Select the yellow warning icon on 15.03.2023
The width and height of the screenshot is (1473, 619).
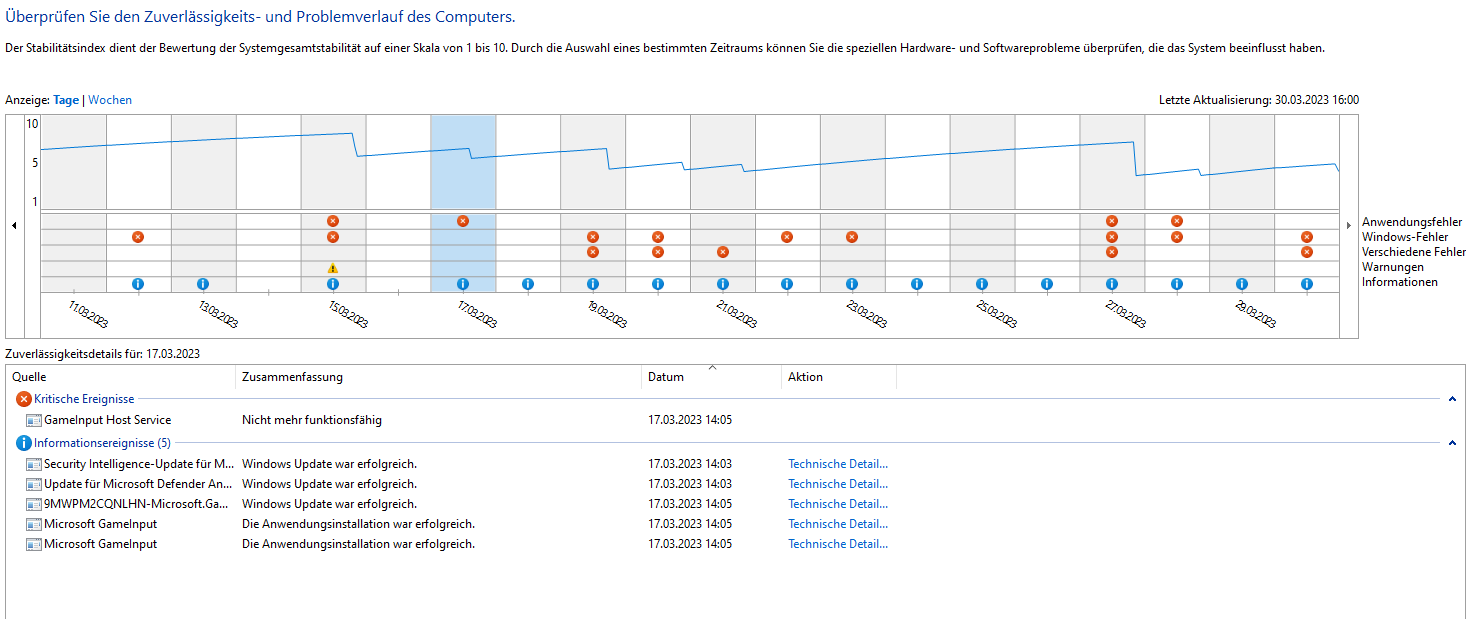(x=333, y=268)
